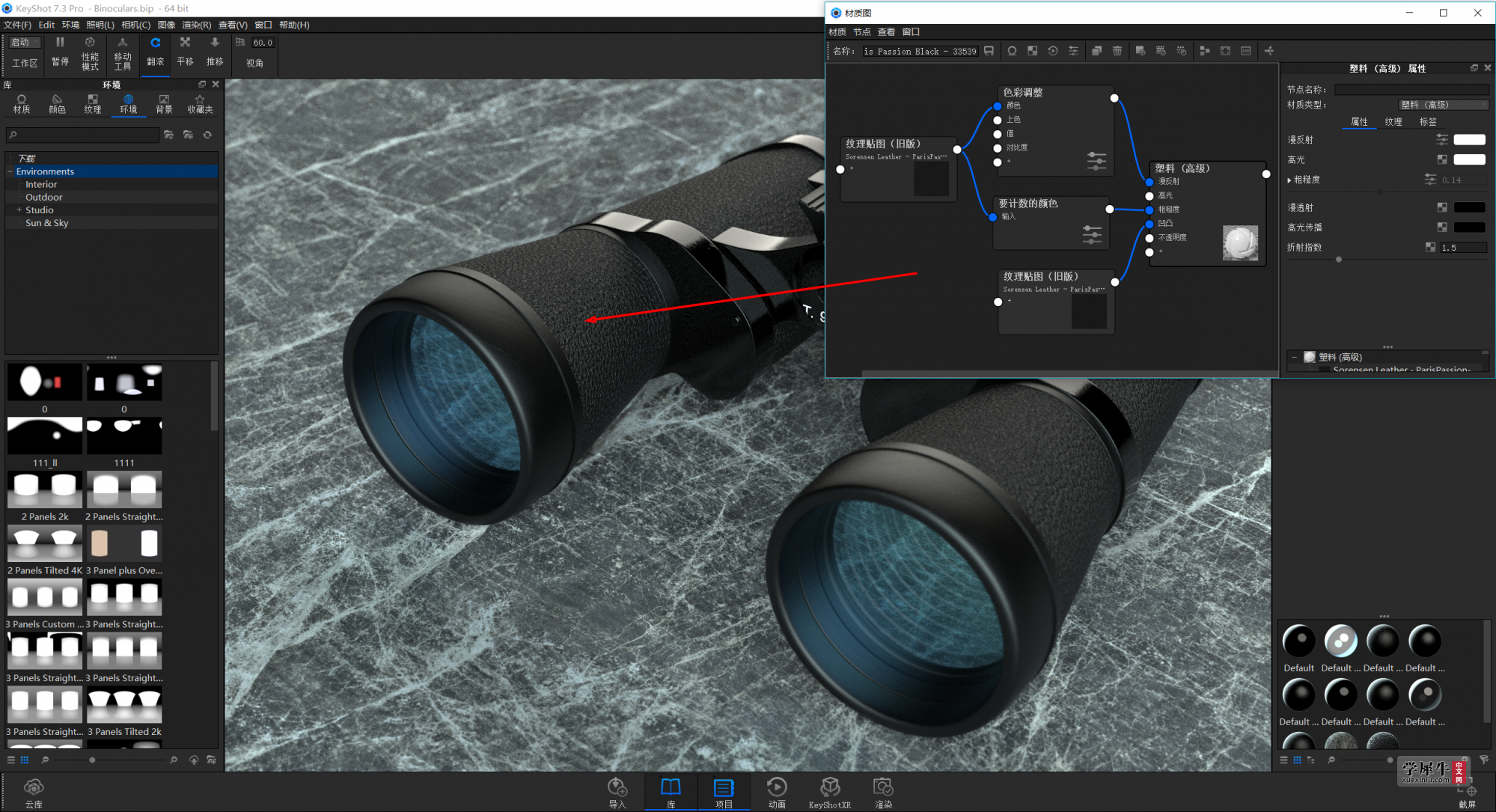This screenshot has width=1496, height=812.
Task: Click the export folder icon in library
Action: point(211,760)
